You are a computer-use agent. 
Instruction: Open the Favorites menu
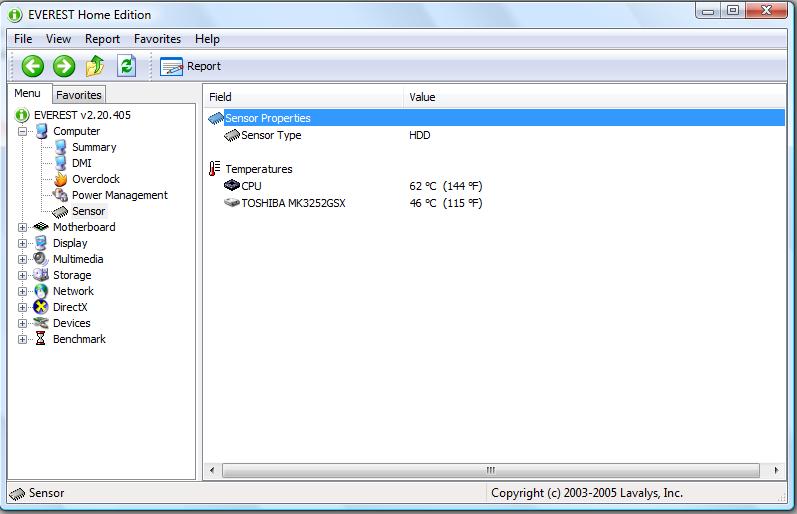pyautogui.click(x=157, y=39)
